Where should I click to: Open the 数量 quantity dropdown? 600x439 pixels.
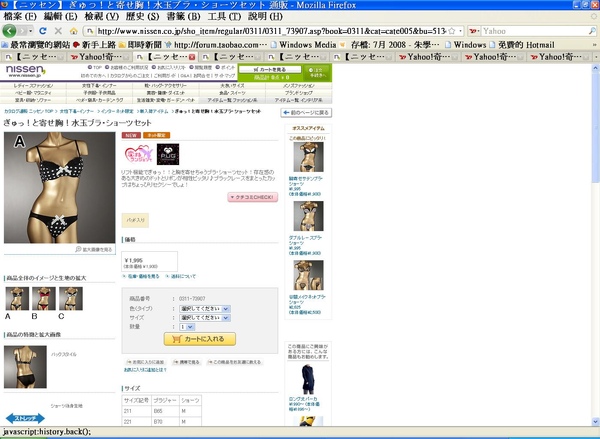coord(187,327)
